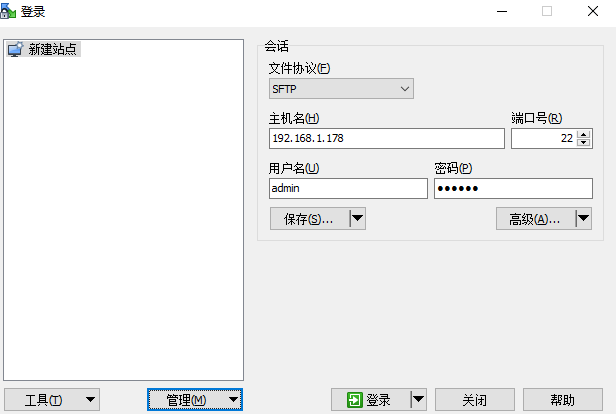
Task: Expand the 高级 button dropdown arrow
Action: [x=583, y=218]
